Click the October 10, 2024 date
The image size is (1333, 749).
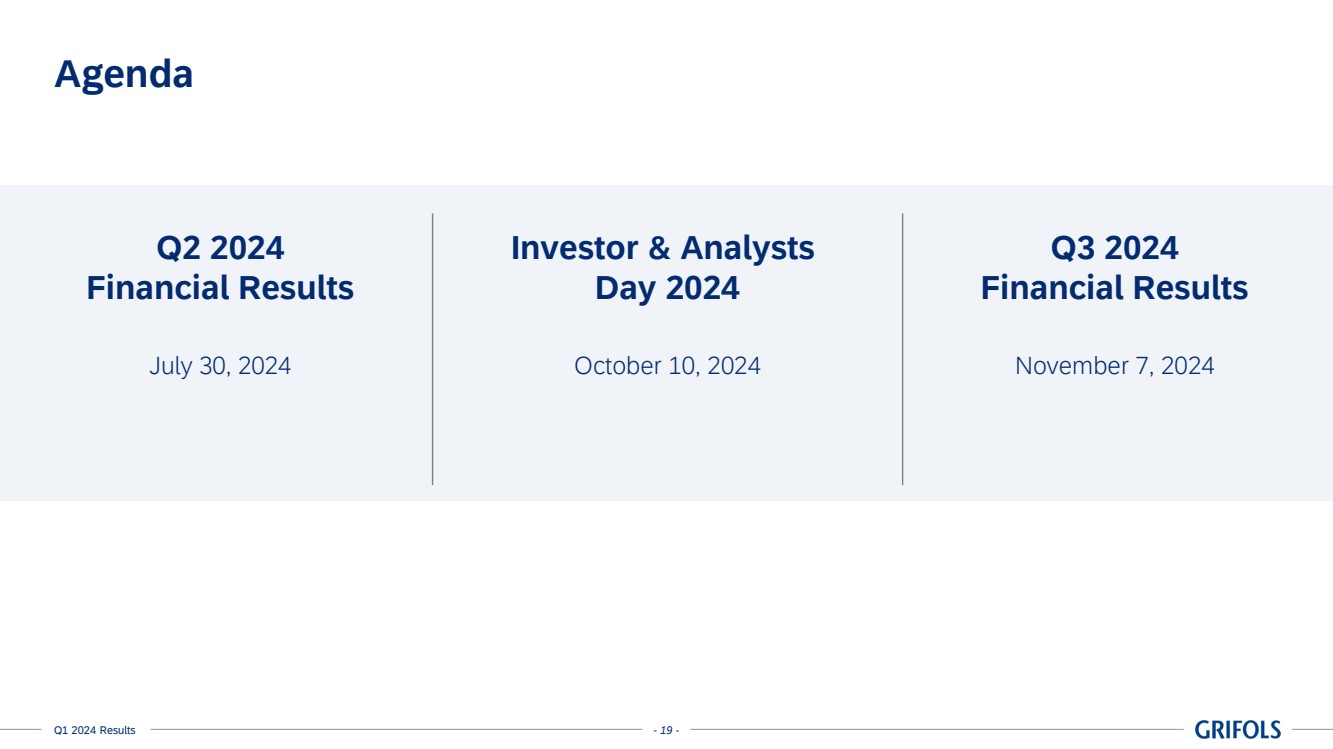pos(667,366)
